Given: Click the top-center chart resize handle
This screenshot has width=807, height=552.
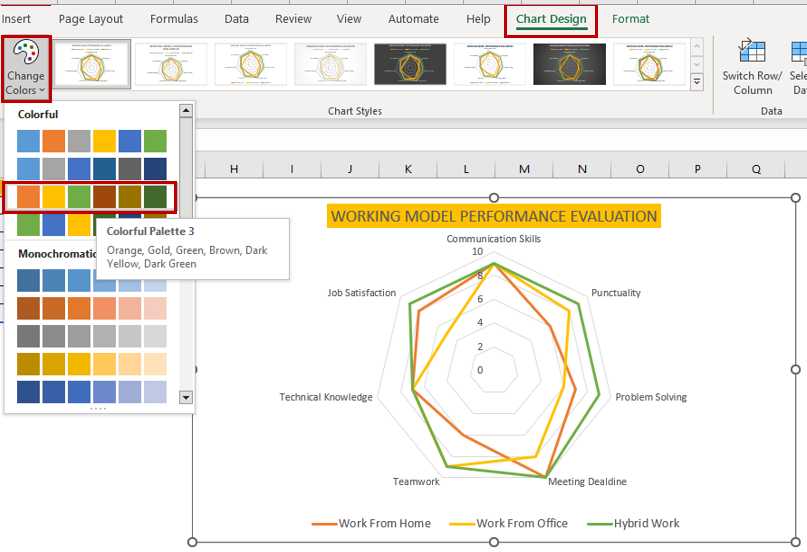Looking at the screenshot, I should (494, 198).
